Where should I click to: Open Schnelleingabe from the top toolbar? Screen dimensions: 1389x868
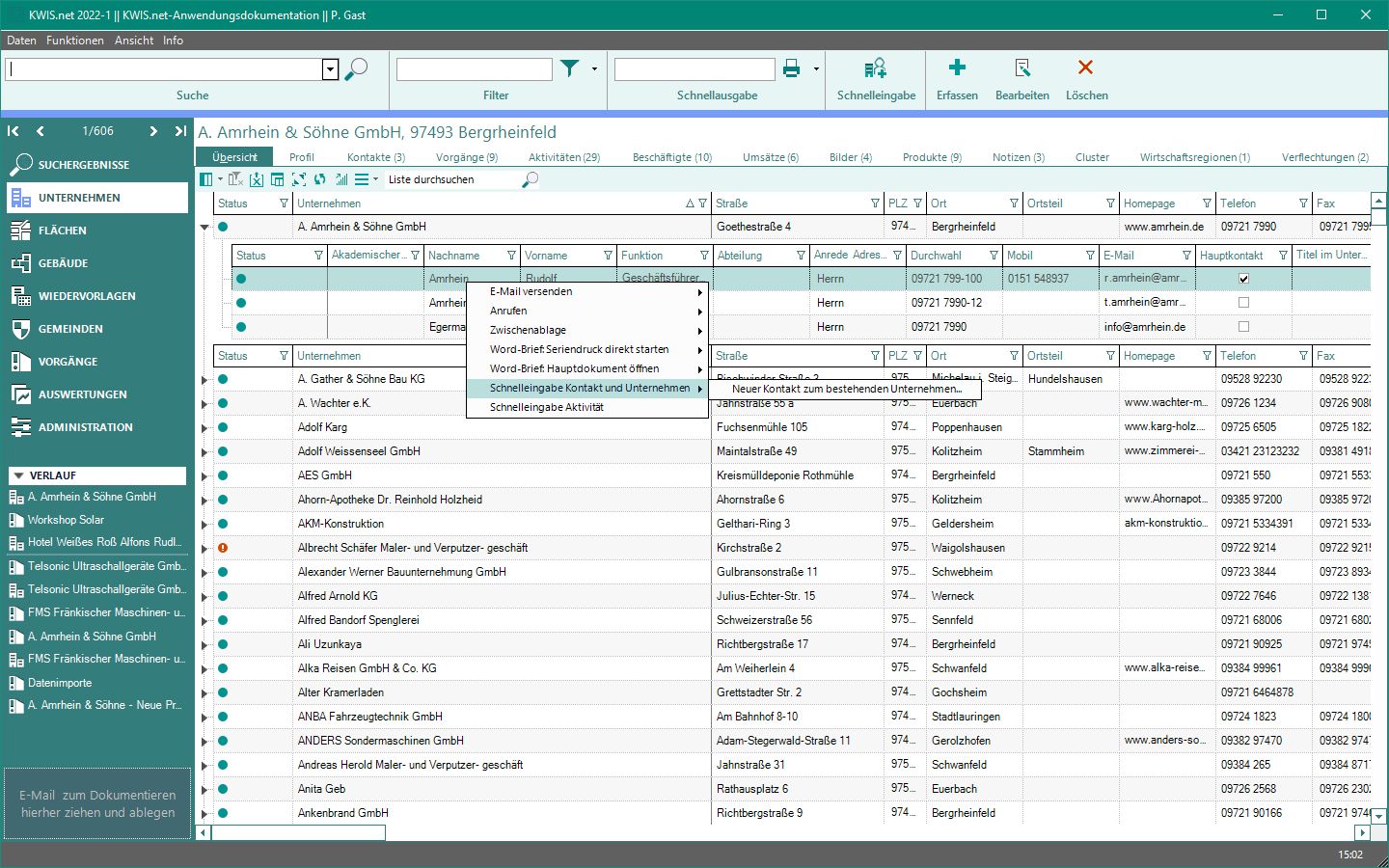tap(876, 78)
